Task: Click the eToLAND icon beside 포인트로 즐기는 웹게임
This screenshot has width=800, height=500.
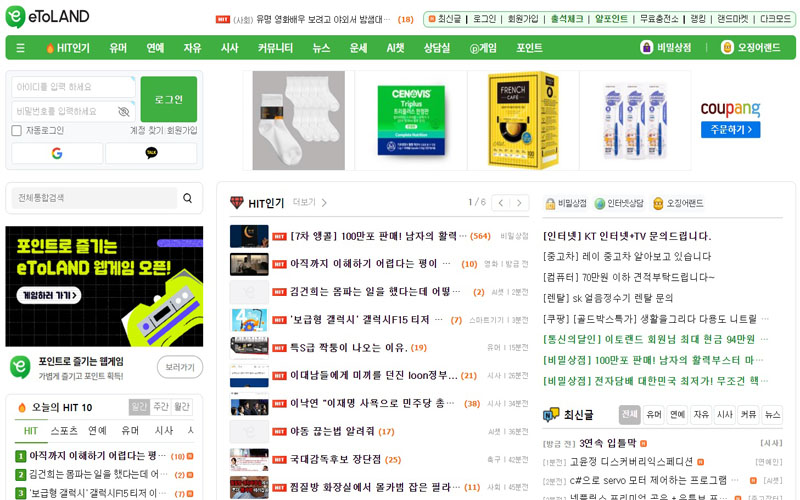Action: (20, 367)
